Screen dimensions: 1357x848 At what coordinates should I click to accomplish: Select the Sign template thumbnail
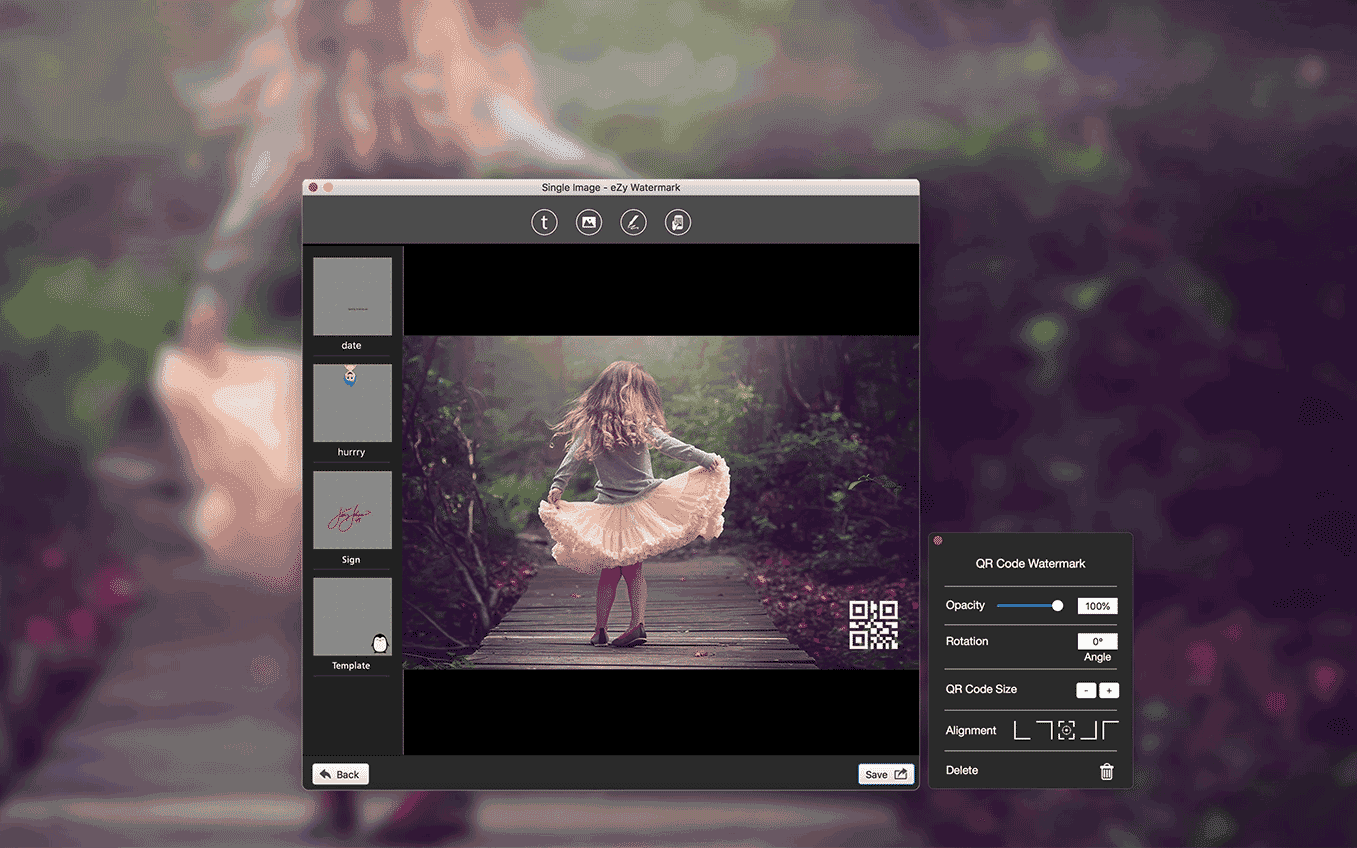pos(352,510)
